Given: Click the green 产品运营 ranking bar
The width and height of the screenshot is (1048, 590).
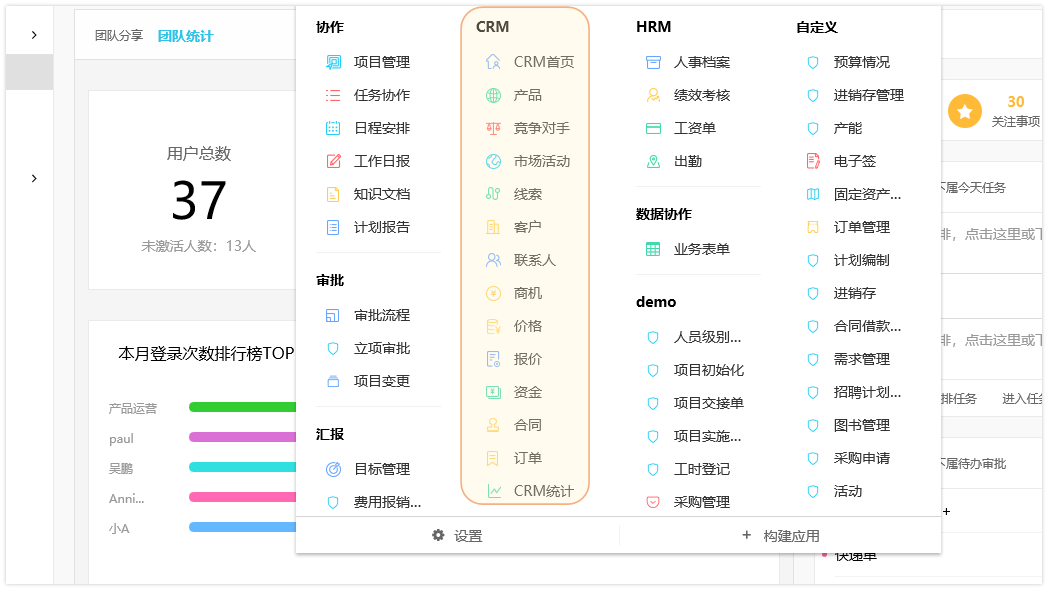Looking at the screenshot, I should coord(242,407).
